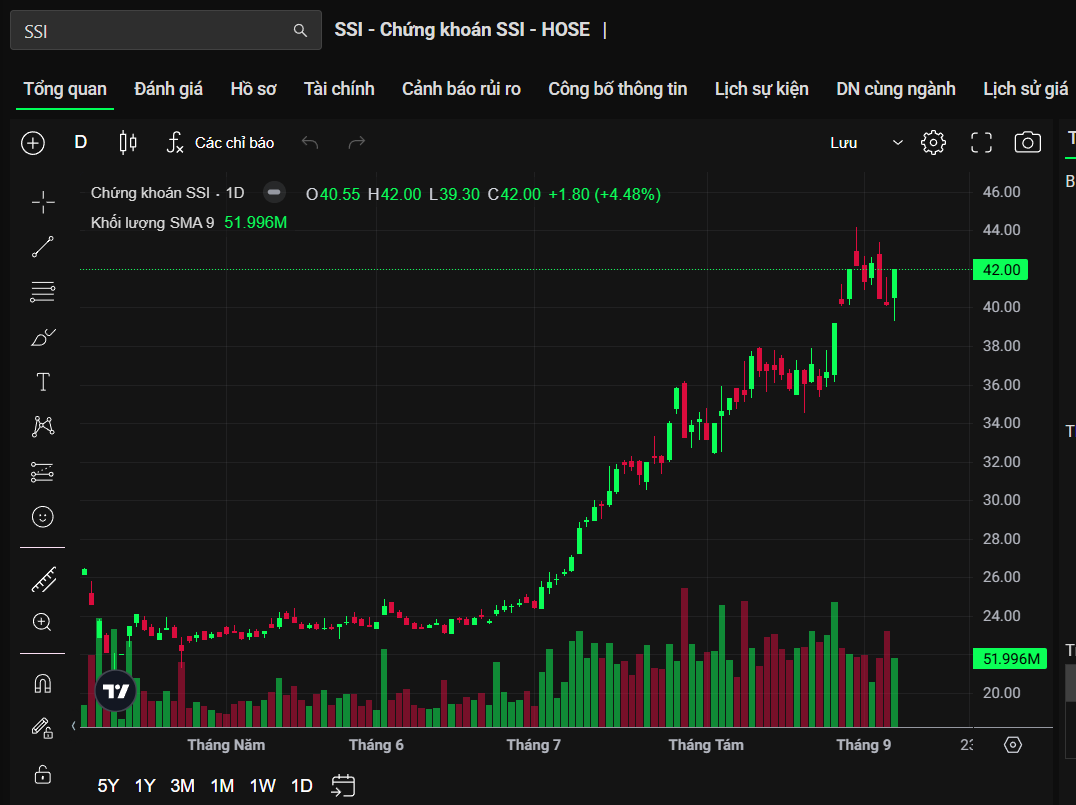Open the Cảnh báo rủi ro tab
Image resolution: width=1076 pixels, height=805 pixels.
pos(461,89)
